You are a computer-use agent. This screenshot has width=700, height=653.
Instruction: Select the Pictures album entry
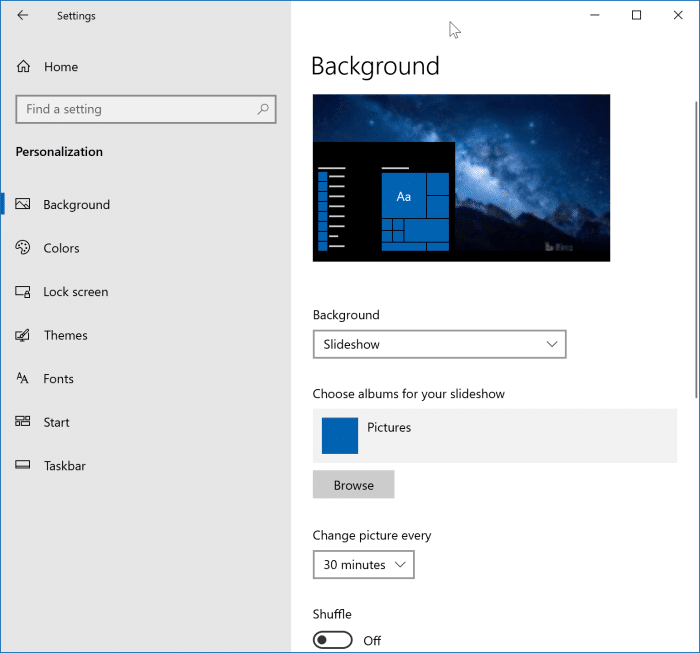click(495, 436)
